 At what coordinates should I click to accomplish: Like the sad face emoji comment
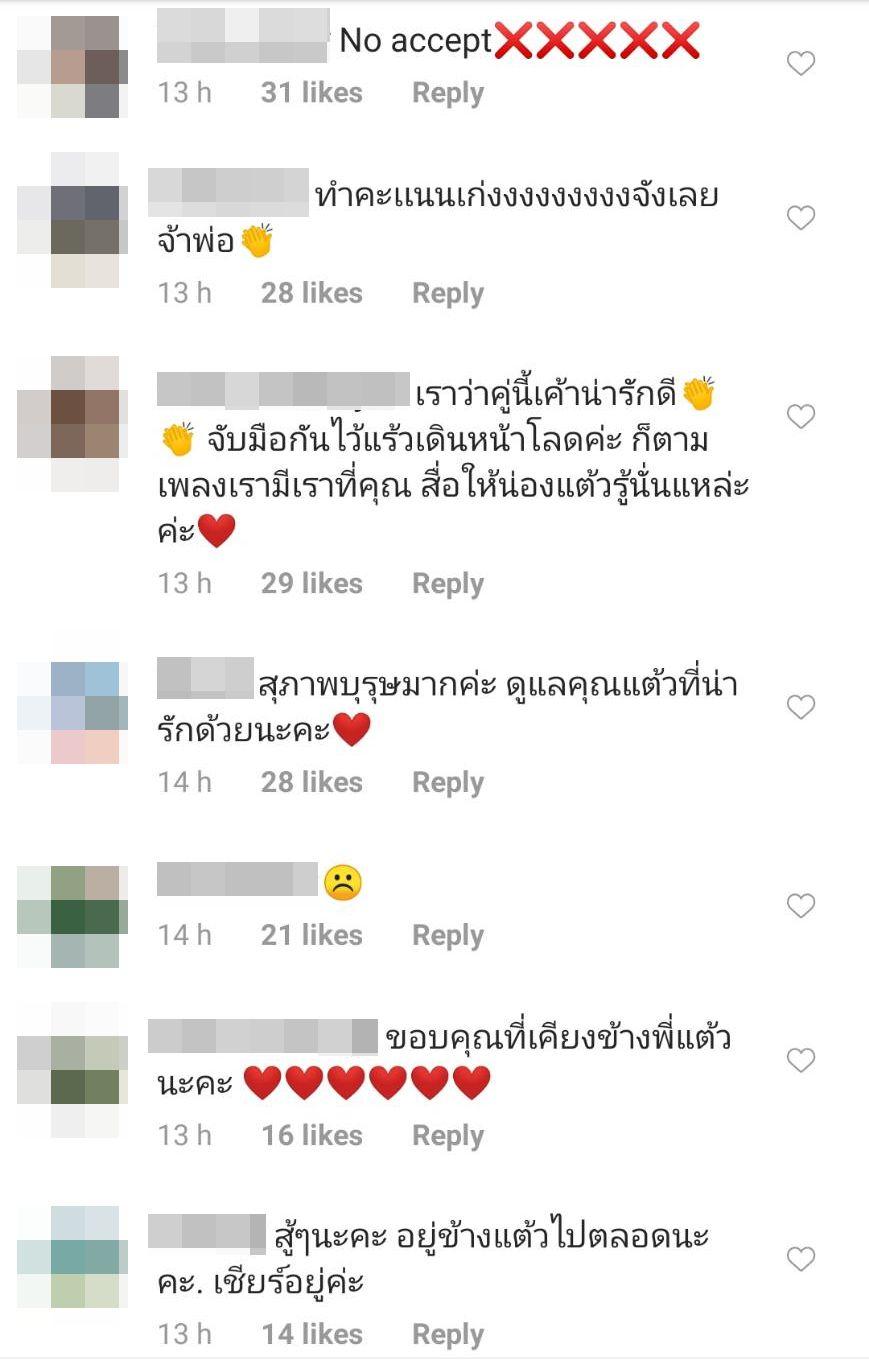801,906
